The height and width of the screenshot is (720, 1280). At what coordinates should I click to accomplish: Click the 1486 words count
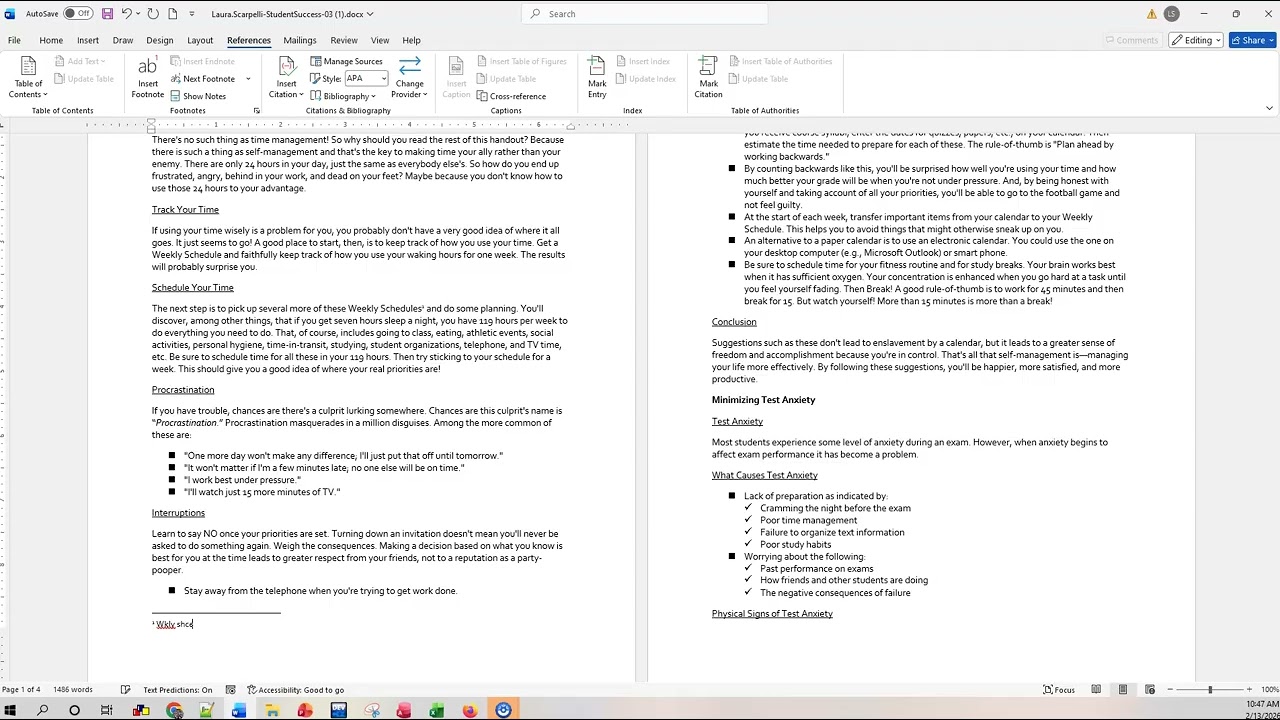click(73, 690)
